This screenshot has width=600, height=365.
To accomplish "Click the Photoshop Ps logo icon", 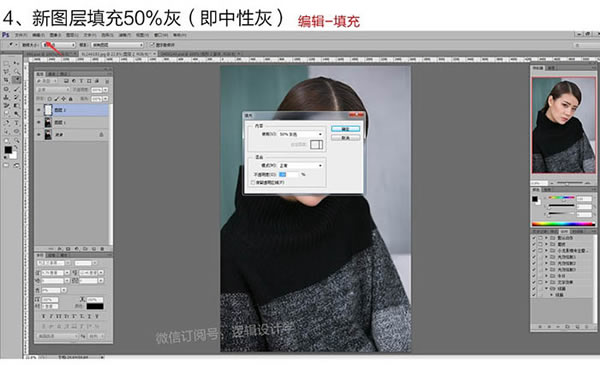I will click(5, 35).
